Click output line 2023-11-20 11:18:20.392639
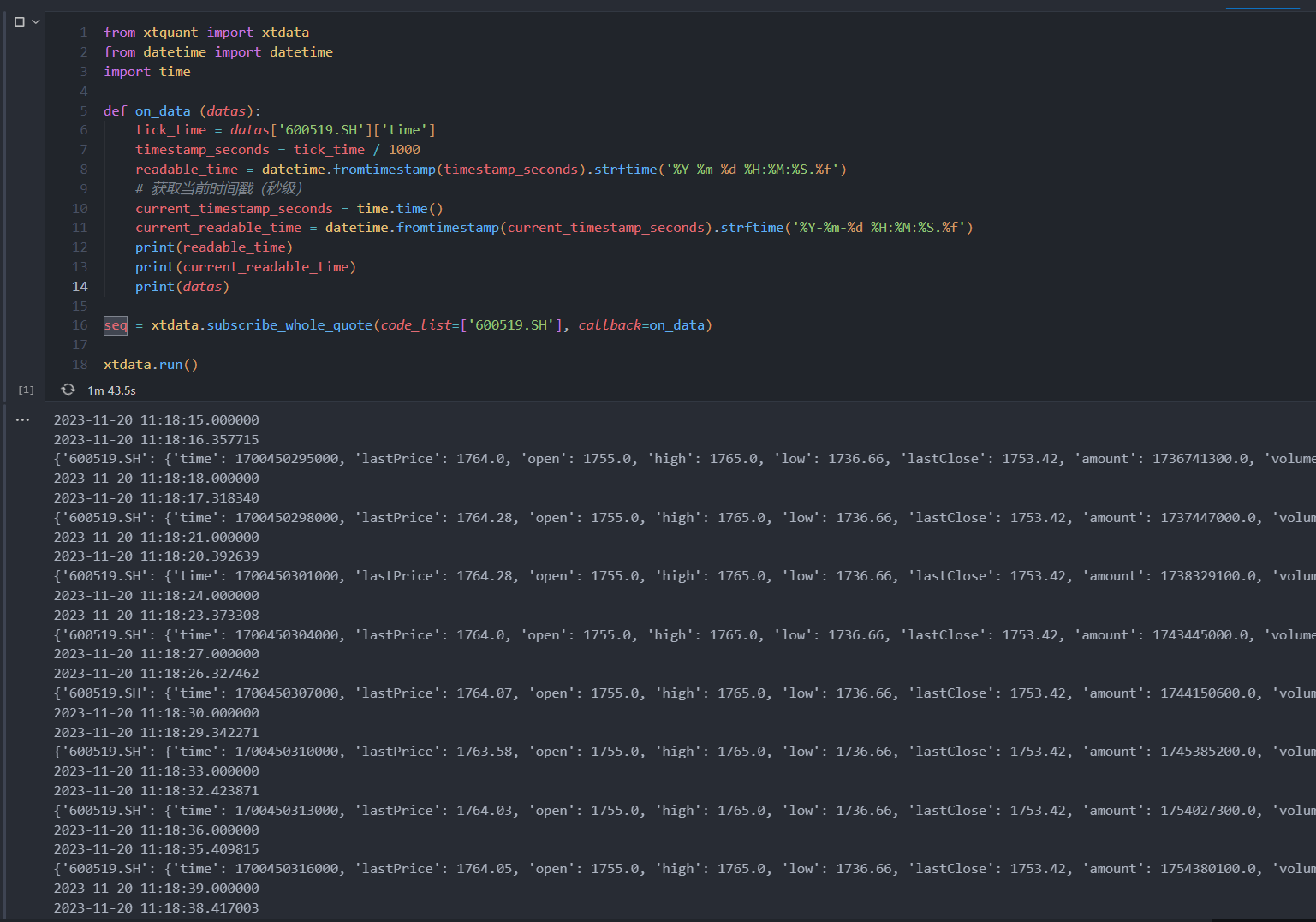 157,556
